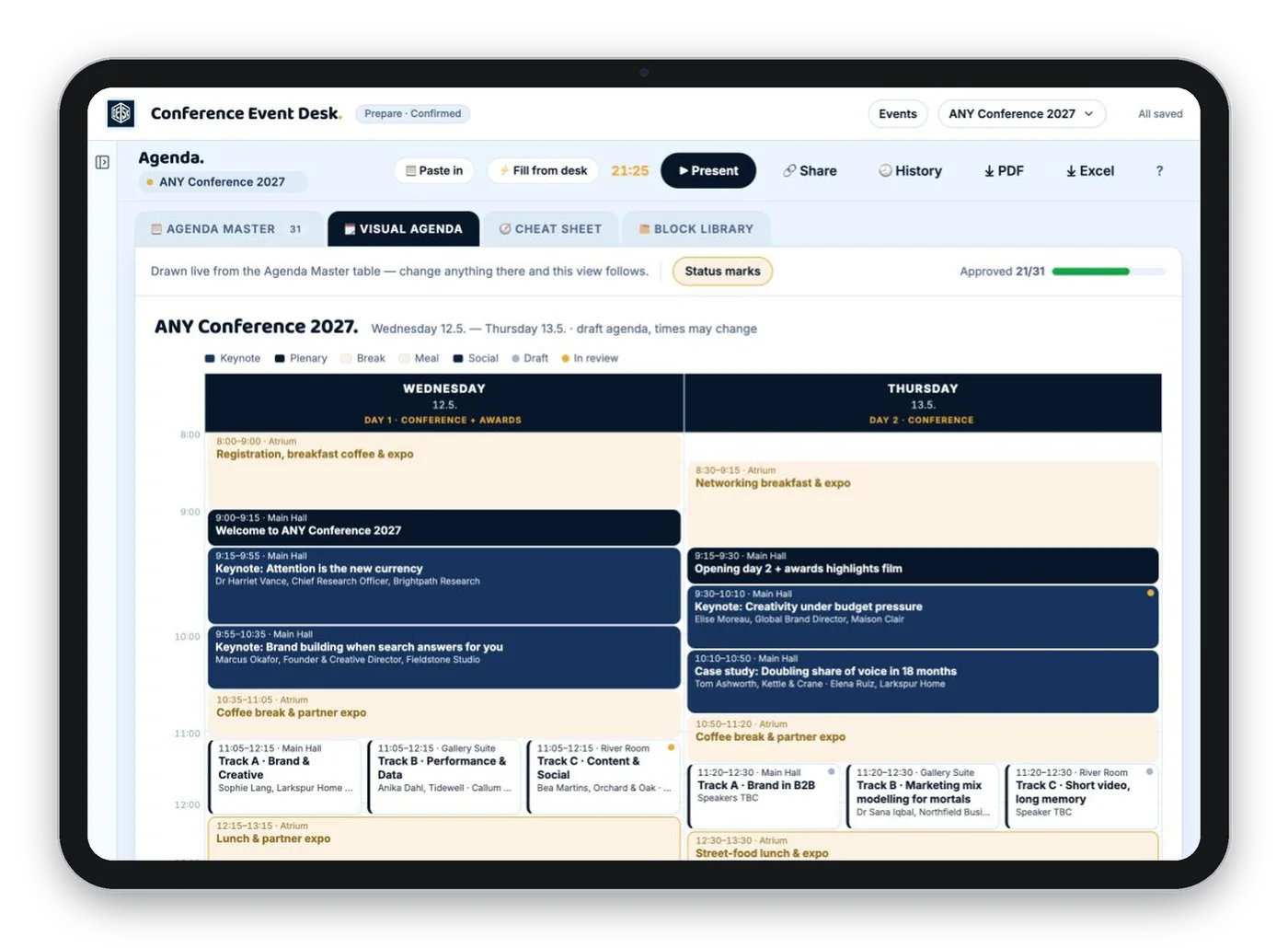
Task: Click the Thursday 13.5. day header
Action: 923,403
